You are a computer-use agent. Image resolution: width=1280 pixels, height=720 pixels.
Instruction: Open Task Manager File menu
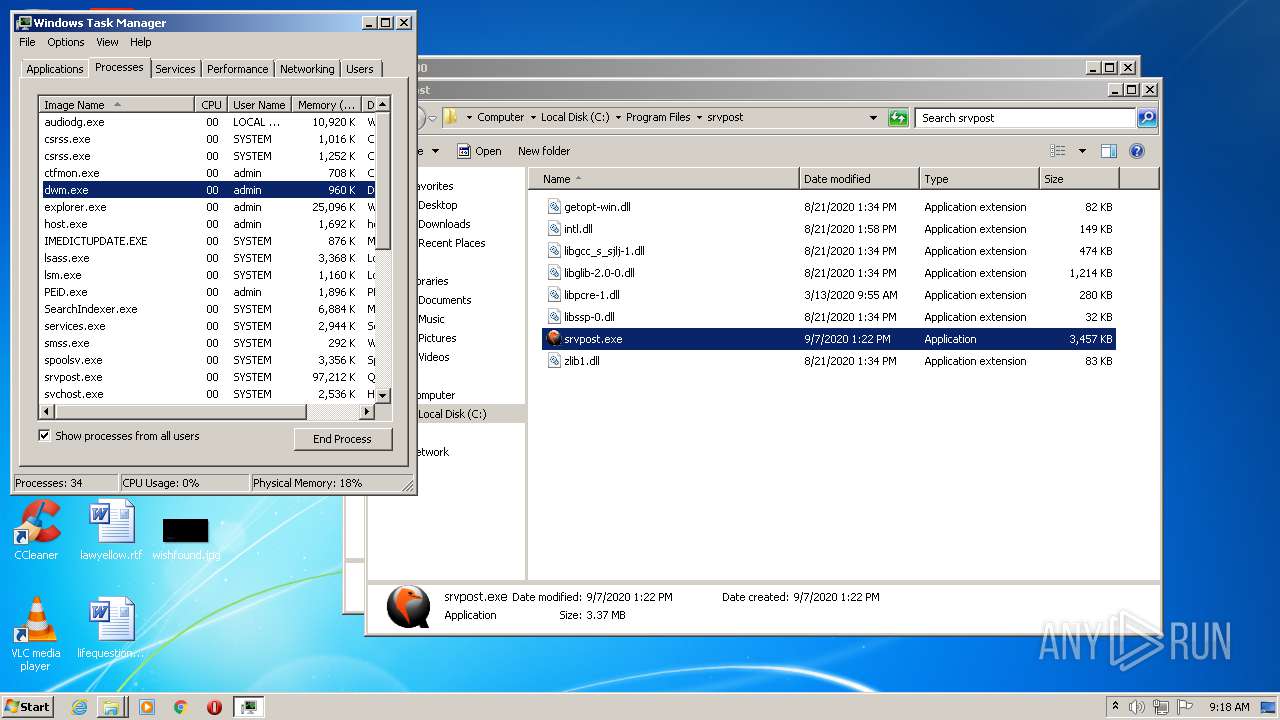[27, 42]
